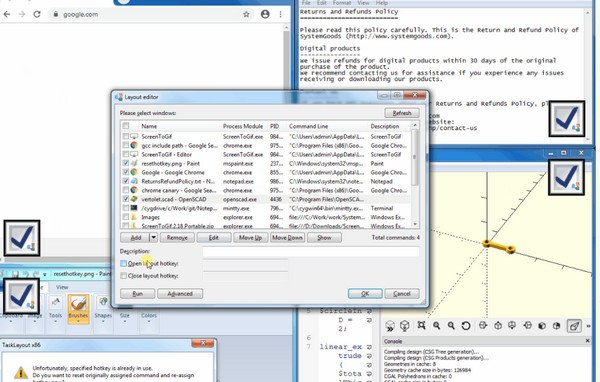This screenshot has height=382, width=600.
Task: Uncheck the Google - Google Chrome row
Action: click(x=126, y=172)
